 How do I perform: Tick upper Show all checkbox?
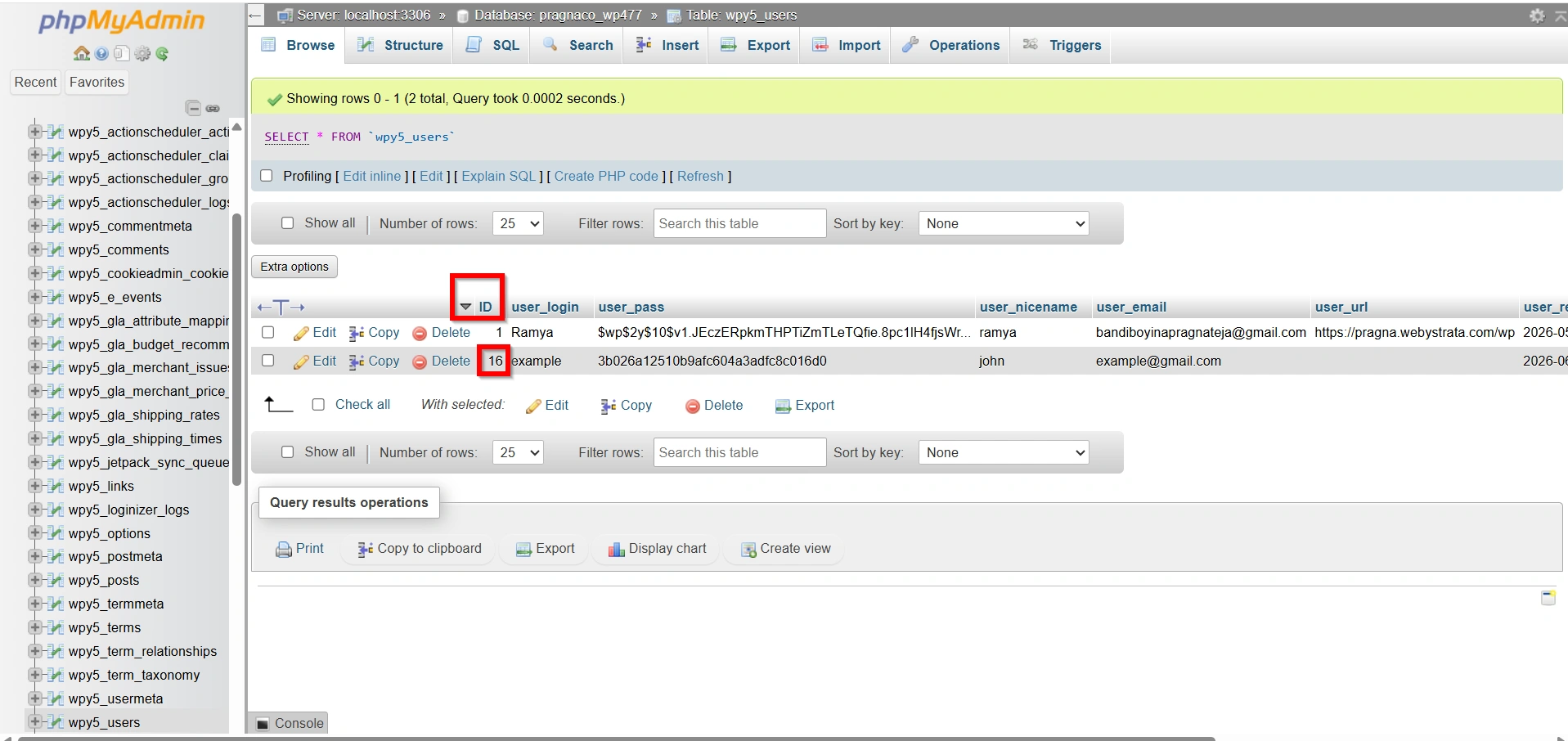pyautogui.click(x=287, y=223)
